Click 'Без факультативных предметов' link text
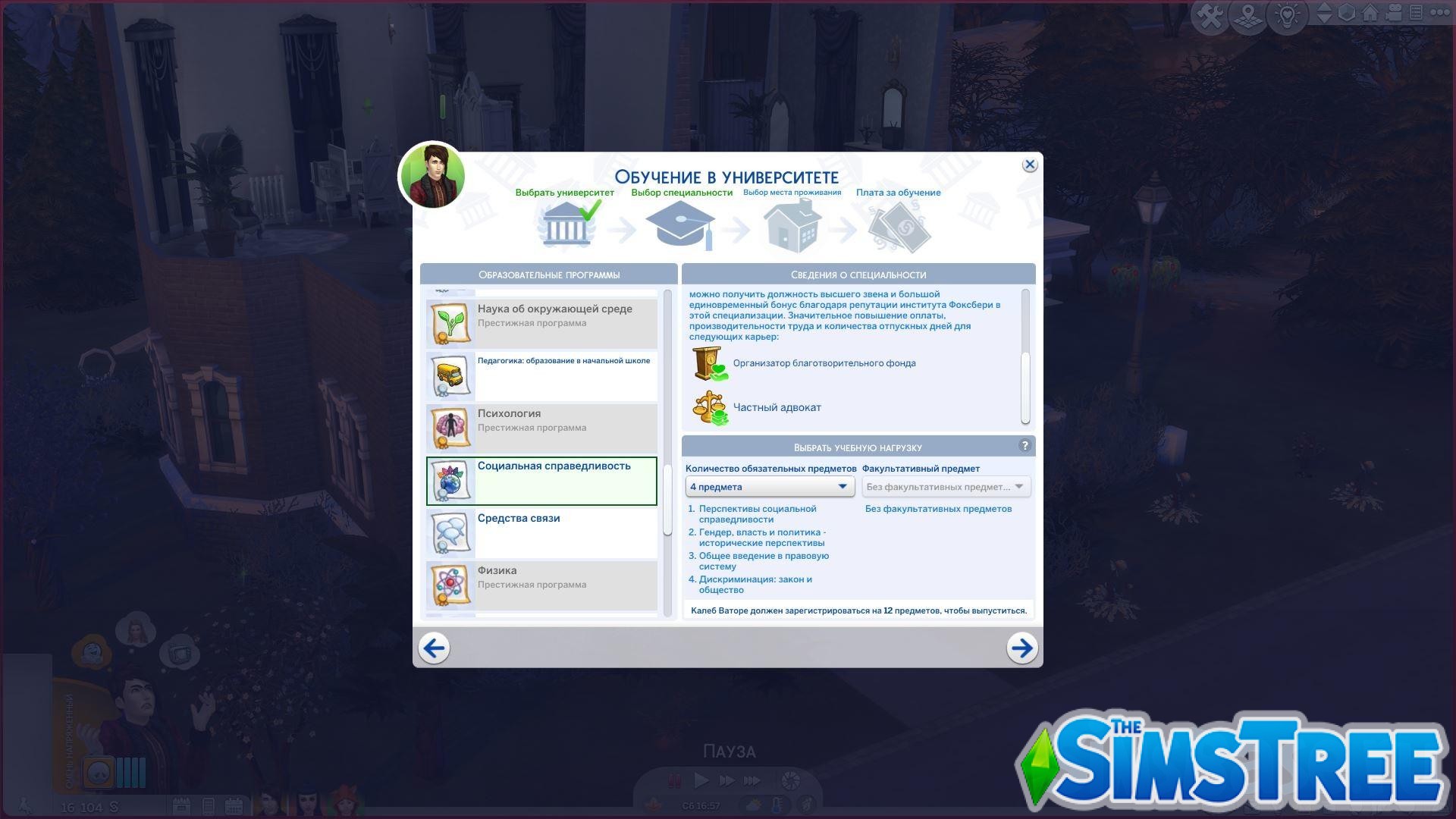Screen dimensions: 1456x819 938,509
